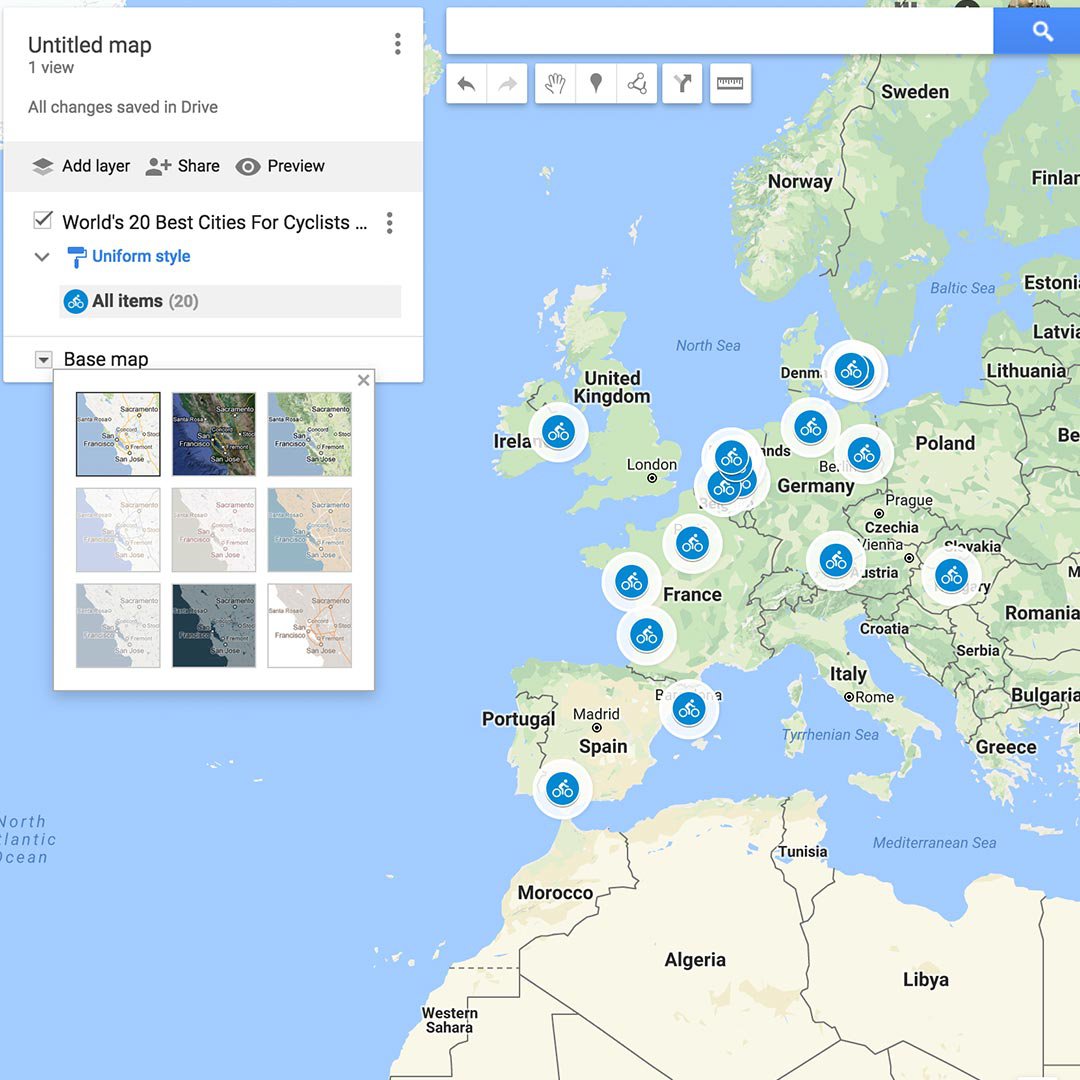This screenshot has height=1080, width=1080.
Task: Select the Measure distances ruler tool
Action: point(730,84)
